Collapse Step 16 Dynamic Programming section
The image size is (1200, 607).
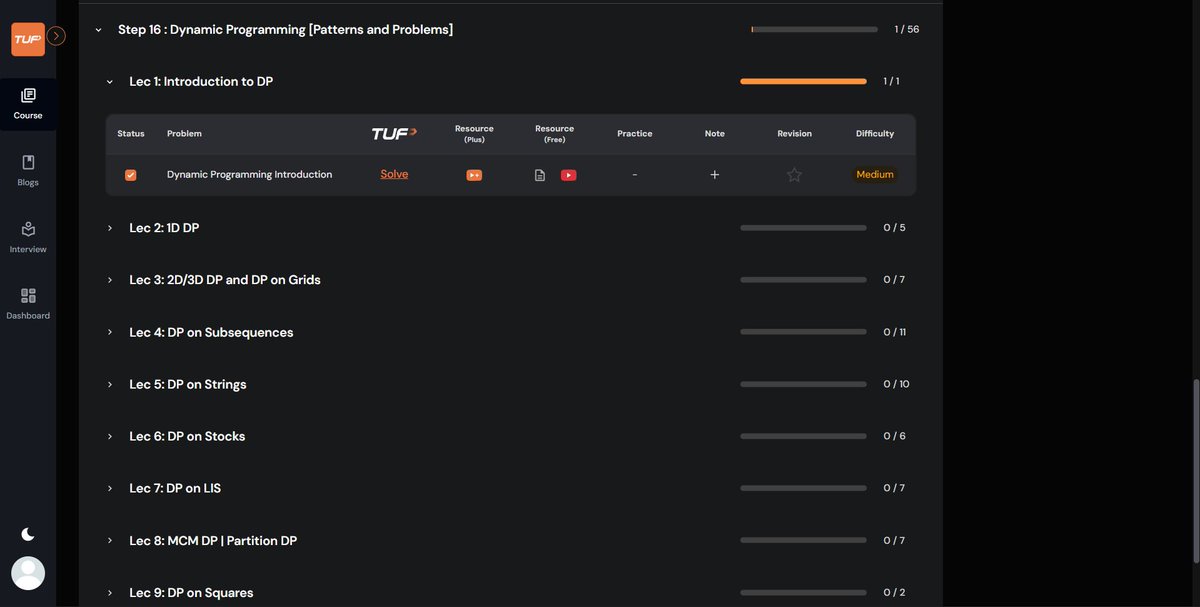pyautogui.click(x=99, y=30)
